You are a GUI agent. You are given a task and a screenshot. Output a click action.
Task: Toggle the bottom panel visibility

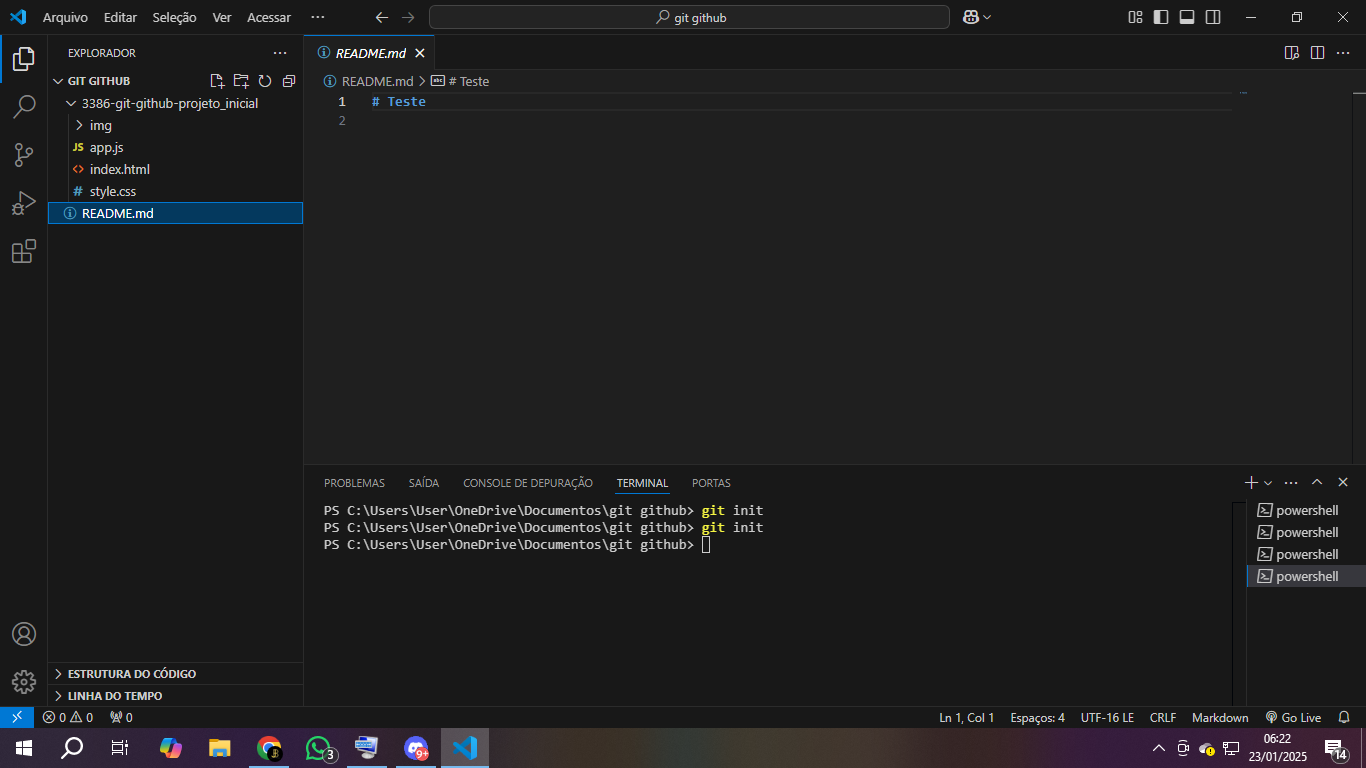click(1187, 17)
